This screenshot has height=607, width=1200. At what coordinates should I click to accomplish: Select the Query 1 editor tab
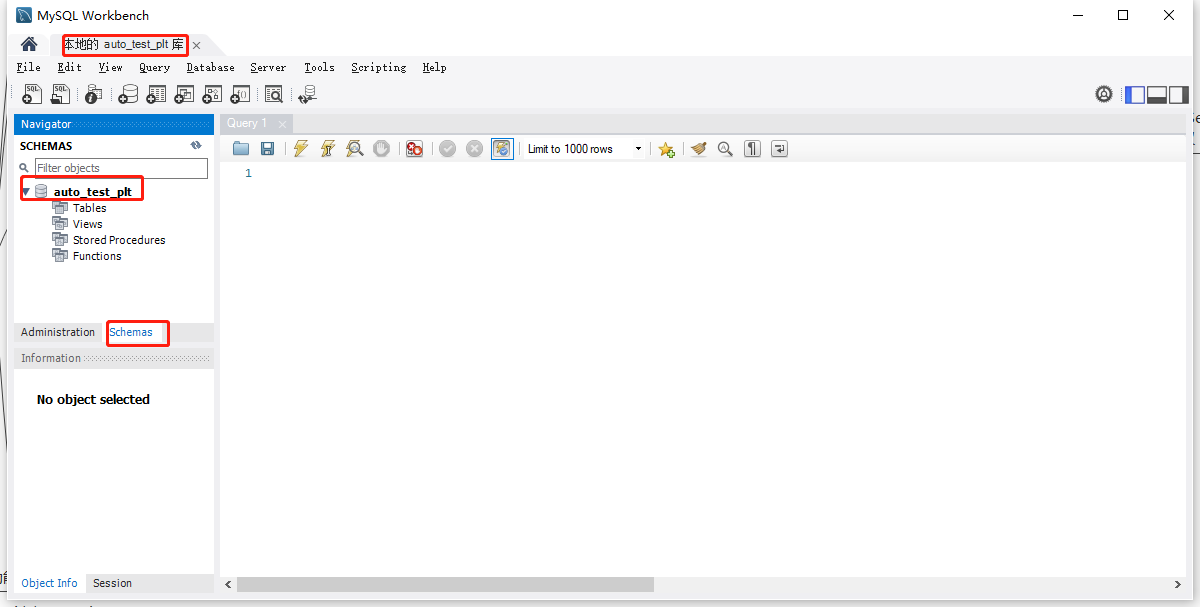(247, 123)
